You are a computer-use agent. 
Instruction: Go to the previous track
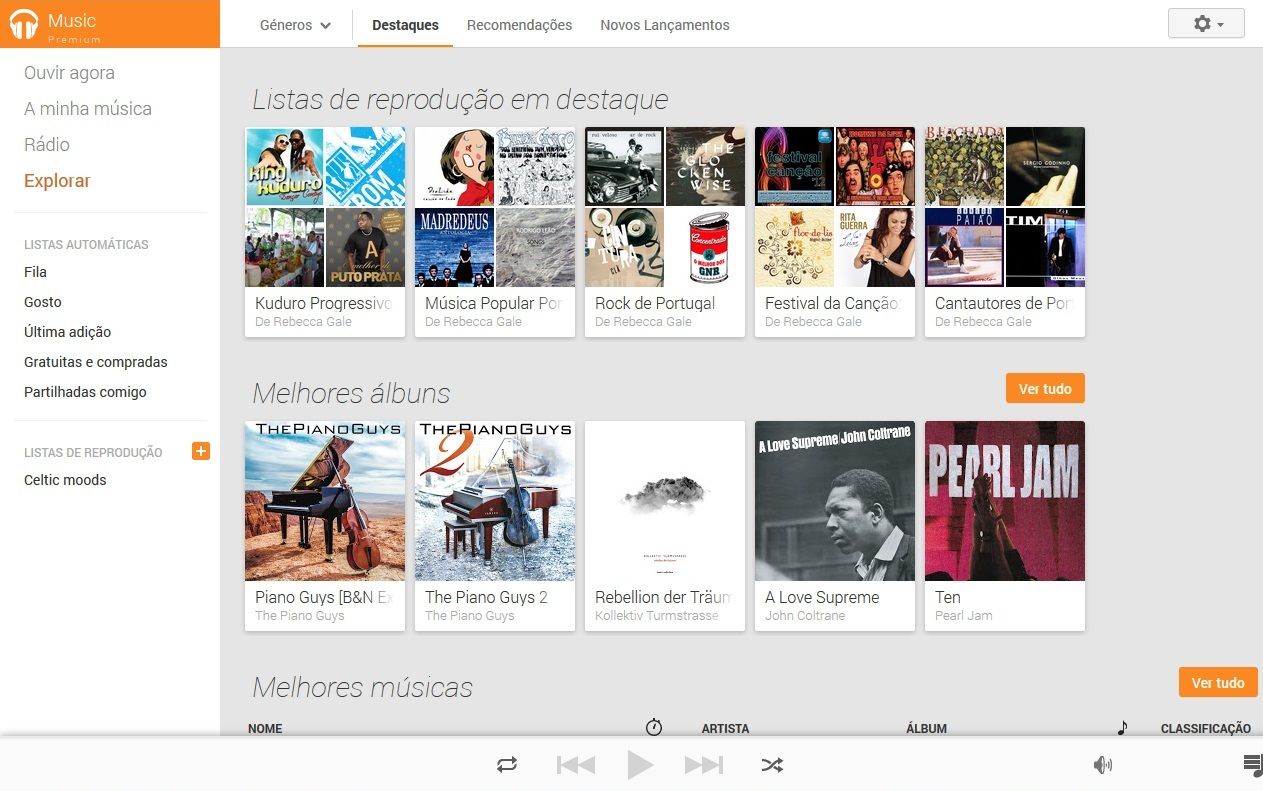pyautogui.click(x=576, y=765)
